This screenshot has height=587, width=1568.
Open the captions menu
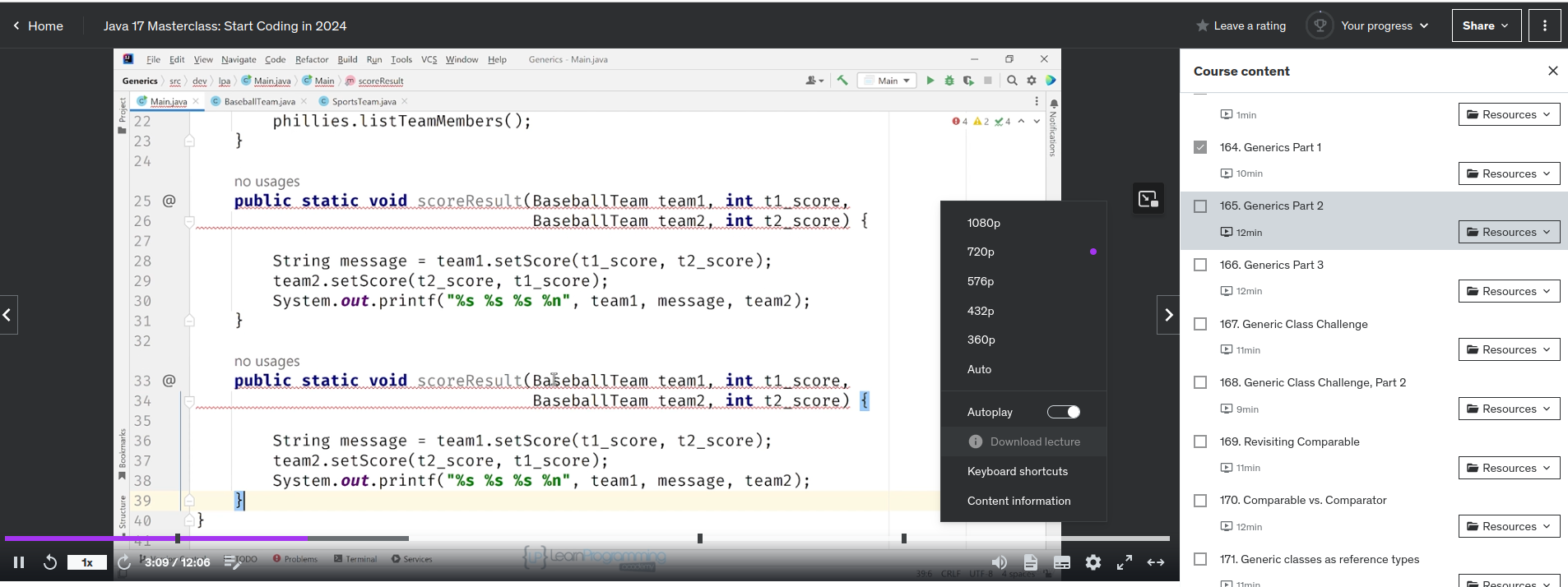(x=1062, y=562)
